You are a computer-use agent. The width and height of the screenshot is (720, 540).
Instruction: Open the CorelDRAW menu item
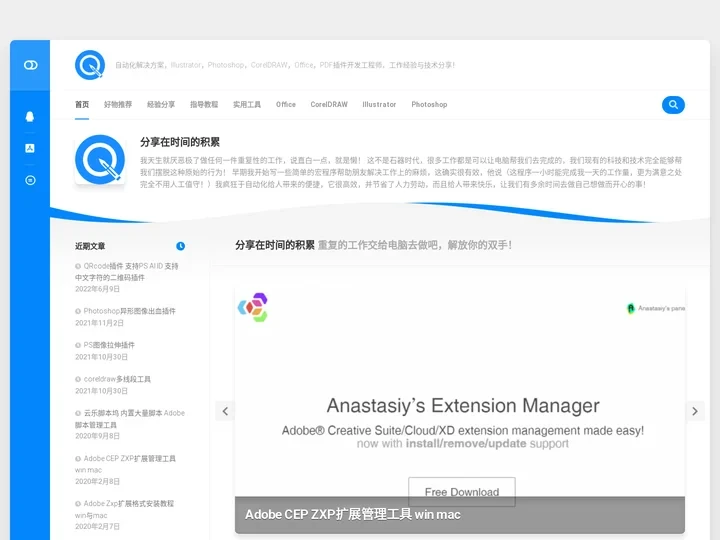[329, 105]
